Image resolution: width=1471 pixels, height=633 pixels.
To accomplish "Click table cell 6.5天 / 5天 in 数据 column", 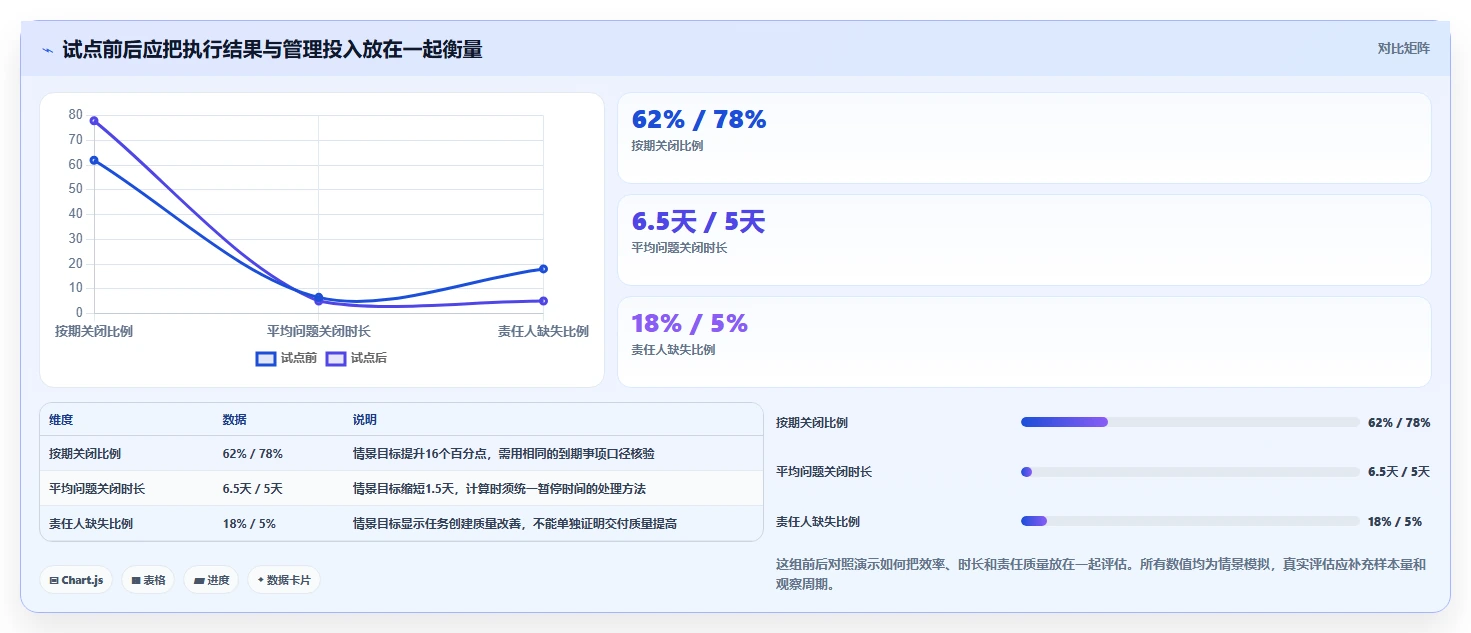I will 252,489.
